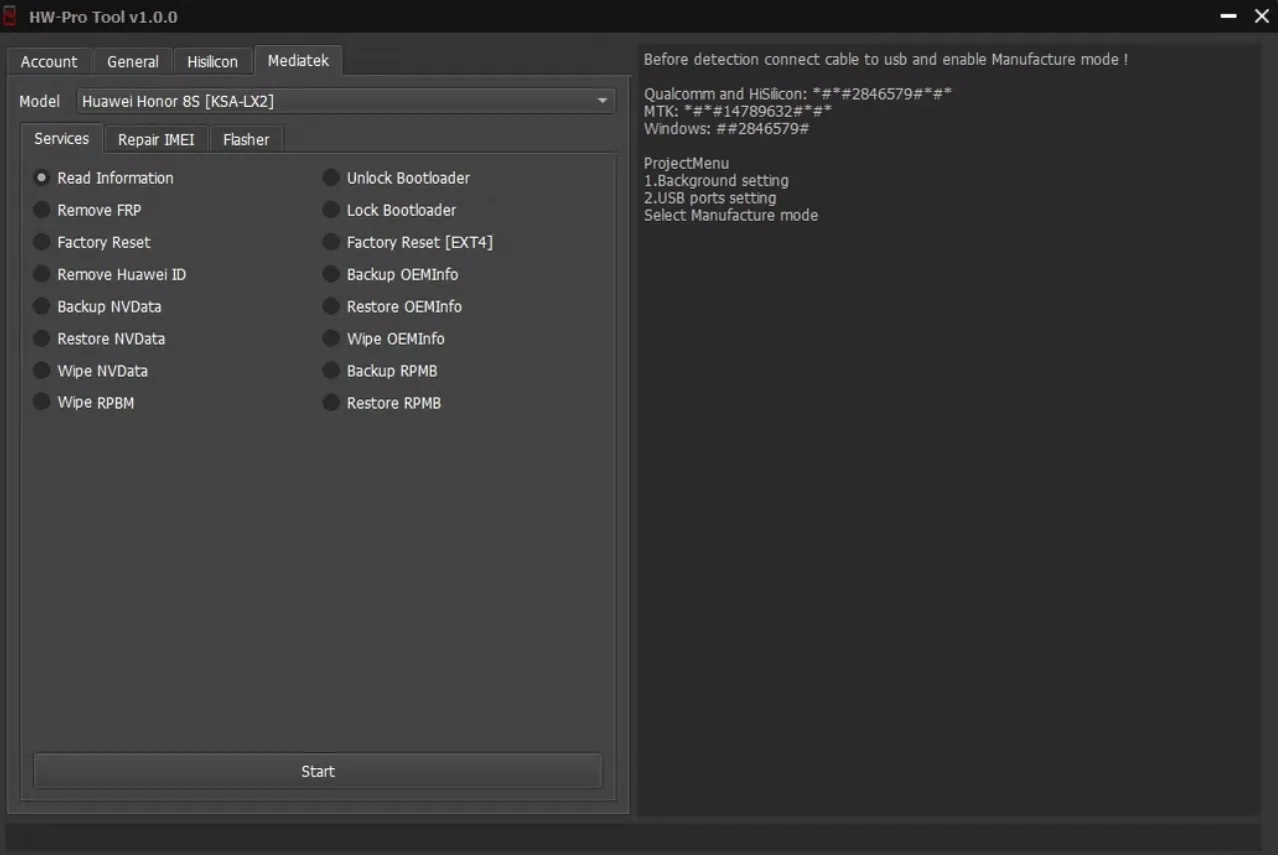This screenshot has width=1278, height=855.
Task: Click the HW-Pro Tool app icon in title bar
Action: (x=10, y=17)
